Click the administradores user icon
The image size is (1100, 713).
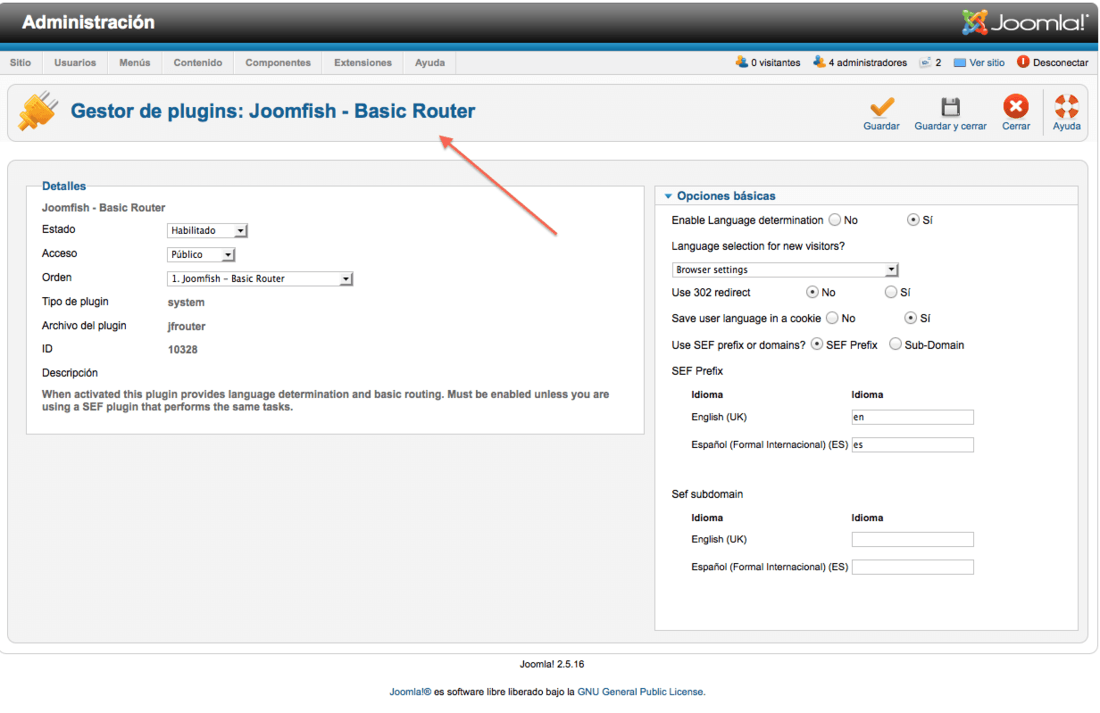tap(819, 62)
